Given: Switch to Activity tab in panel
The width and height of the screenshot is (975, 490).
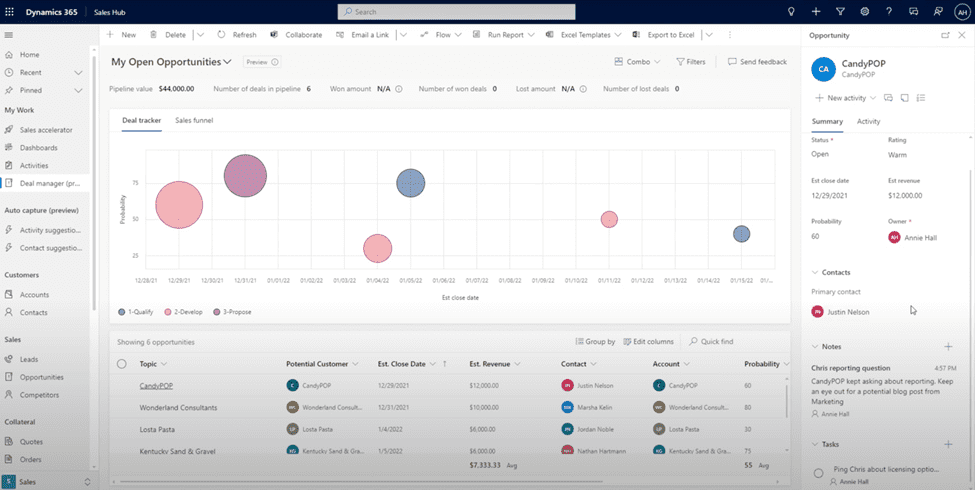Looking at the screenshot, I should [x=868, y=121].
